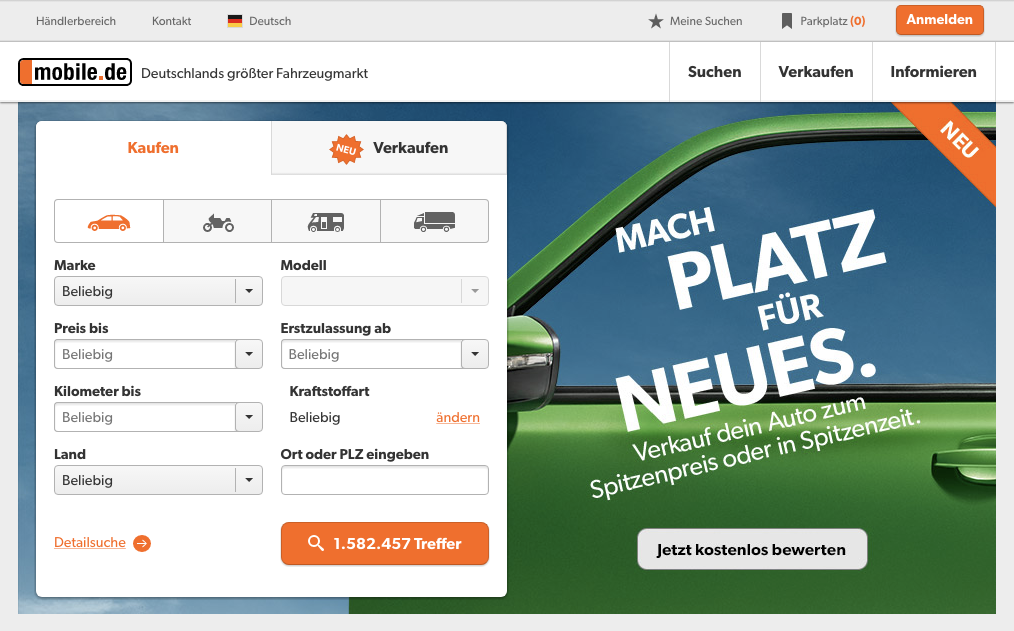Select the car vehicle type icon
This screenshot has width=1014, height=631.
coord(109,222)
